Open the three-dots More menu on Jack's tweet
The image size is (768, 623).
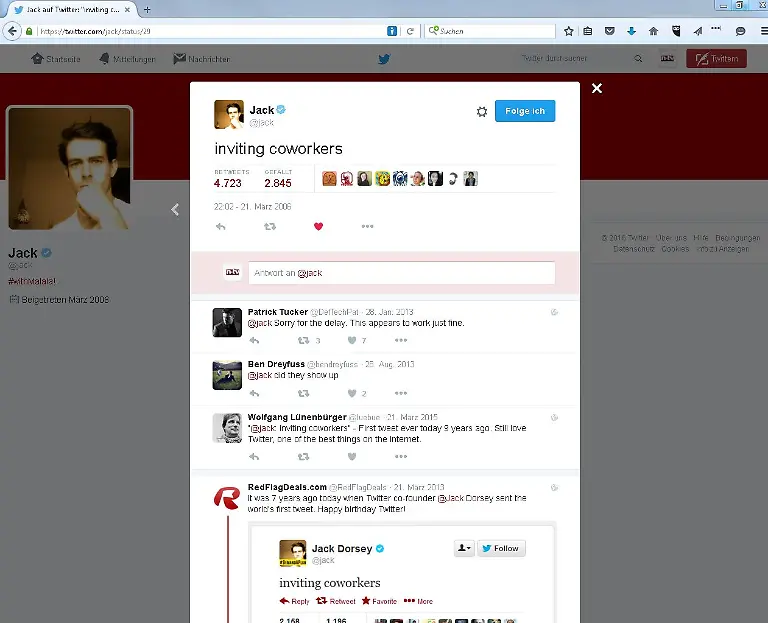[367, 227]
